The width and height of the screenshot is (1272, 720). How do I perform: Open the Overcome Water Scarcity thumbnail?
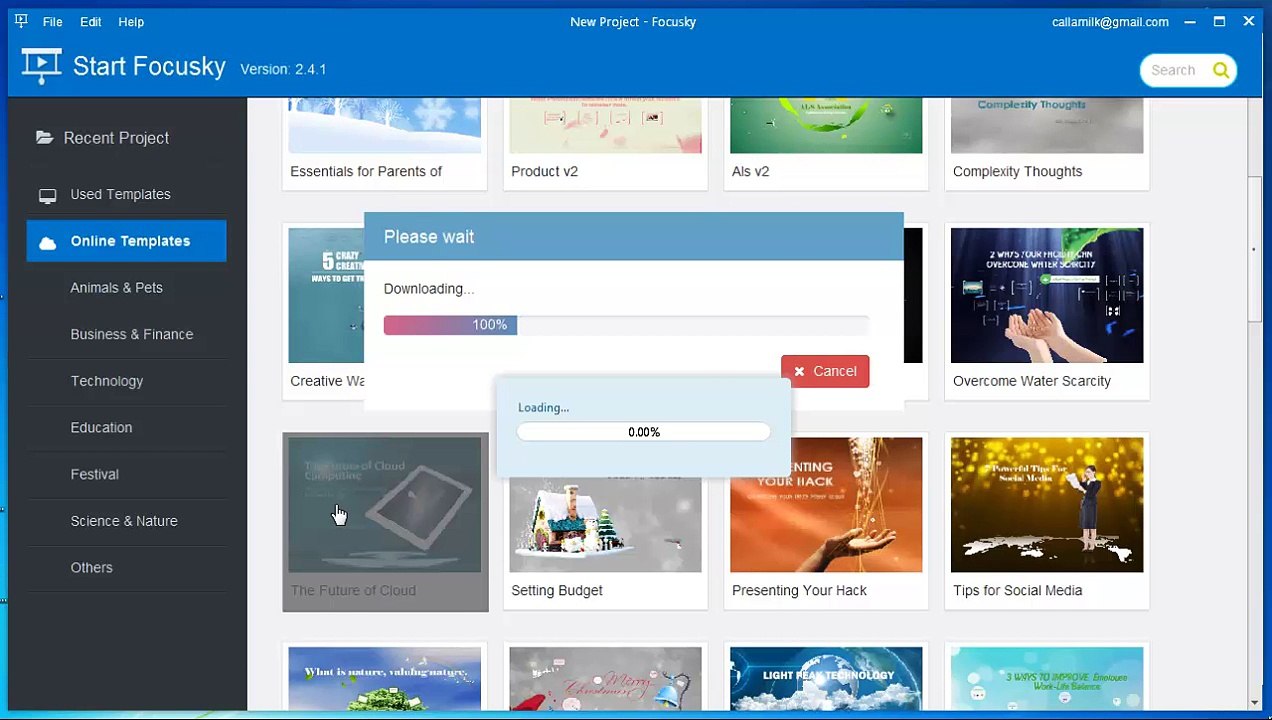click(1047, 295)
